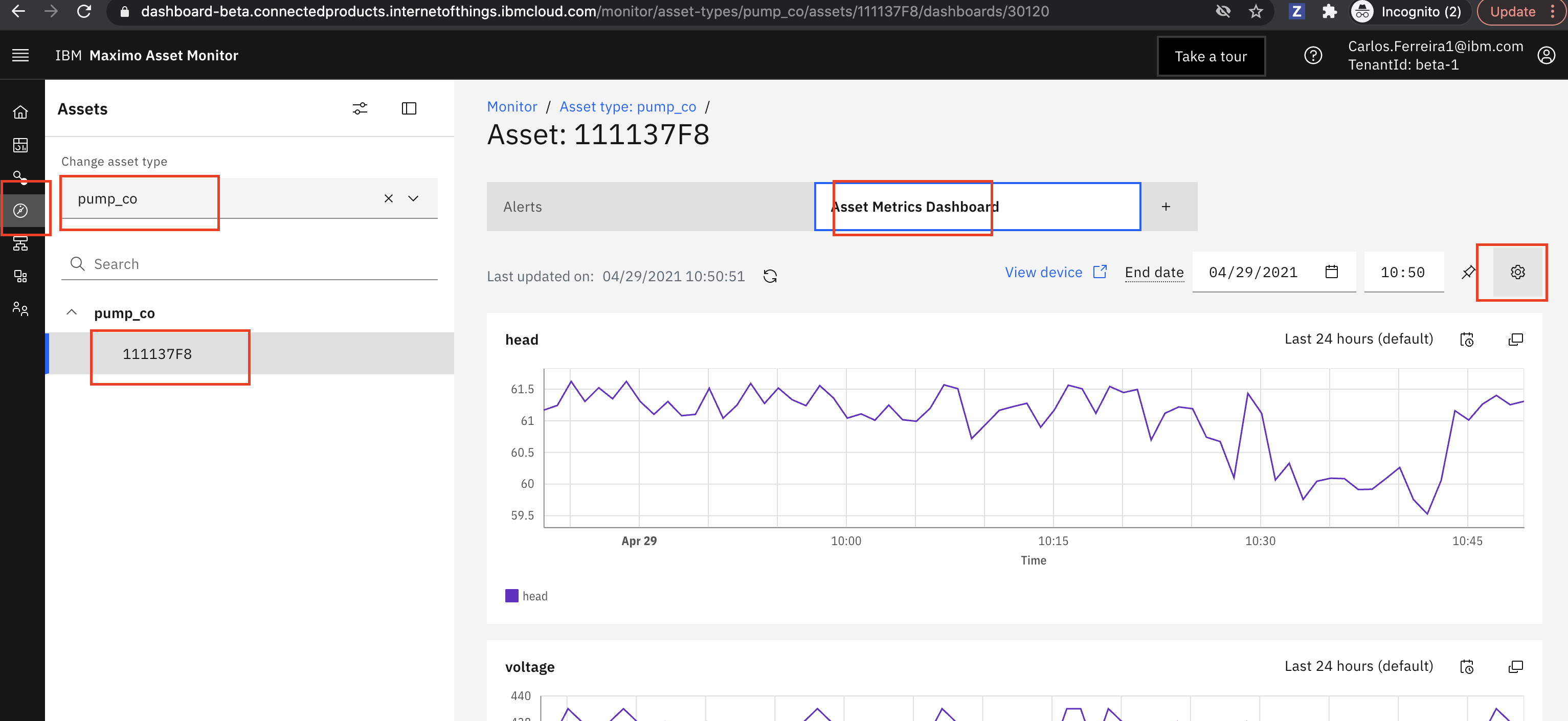Toggle the Assets side panel layout
Screen dimensions: 1568x721
tap(409, 108)
